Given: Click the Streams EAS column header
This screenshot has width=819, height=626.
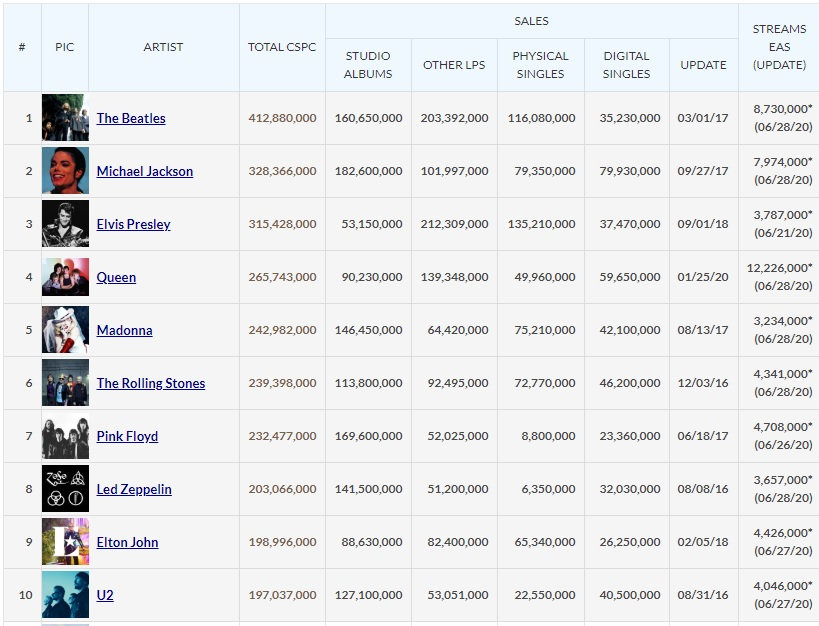Looking at the screenshot, I should pos(779,47).
